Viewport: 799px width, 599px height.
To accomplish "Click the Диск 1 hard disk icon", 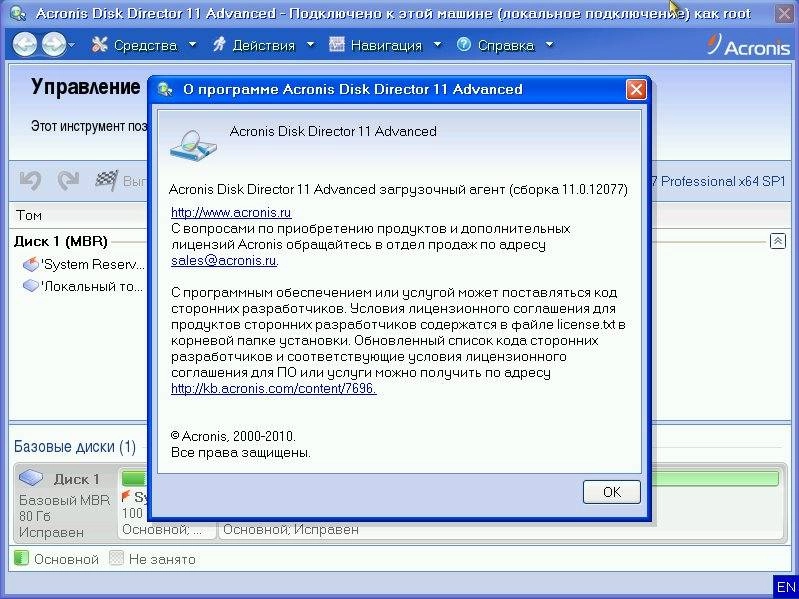I will 31,478.
